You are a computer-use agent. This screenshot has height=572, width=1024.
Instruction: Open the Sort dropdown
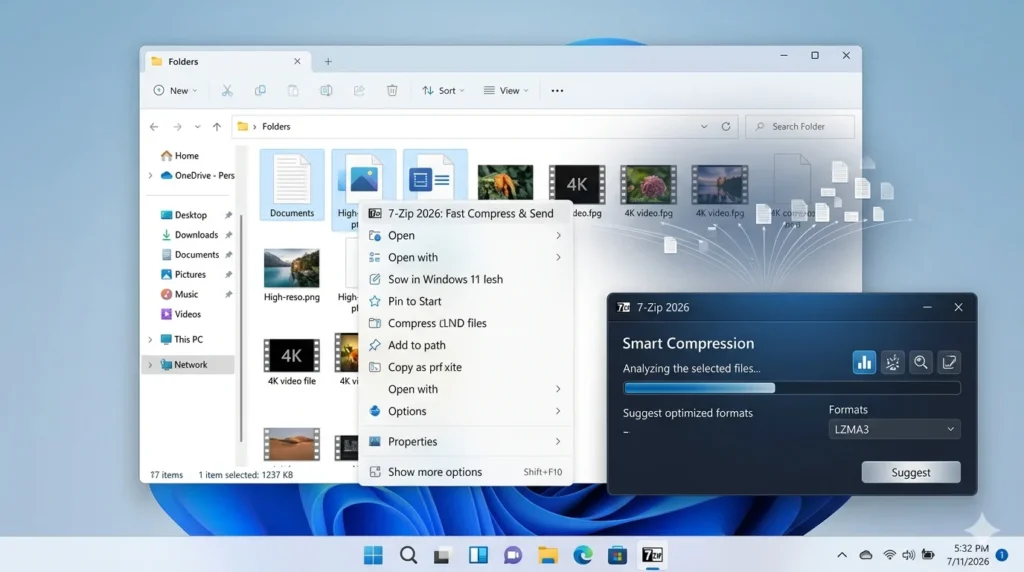443,91
